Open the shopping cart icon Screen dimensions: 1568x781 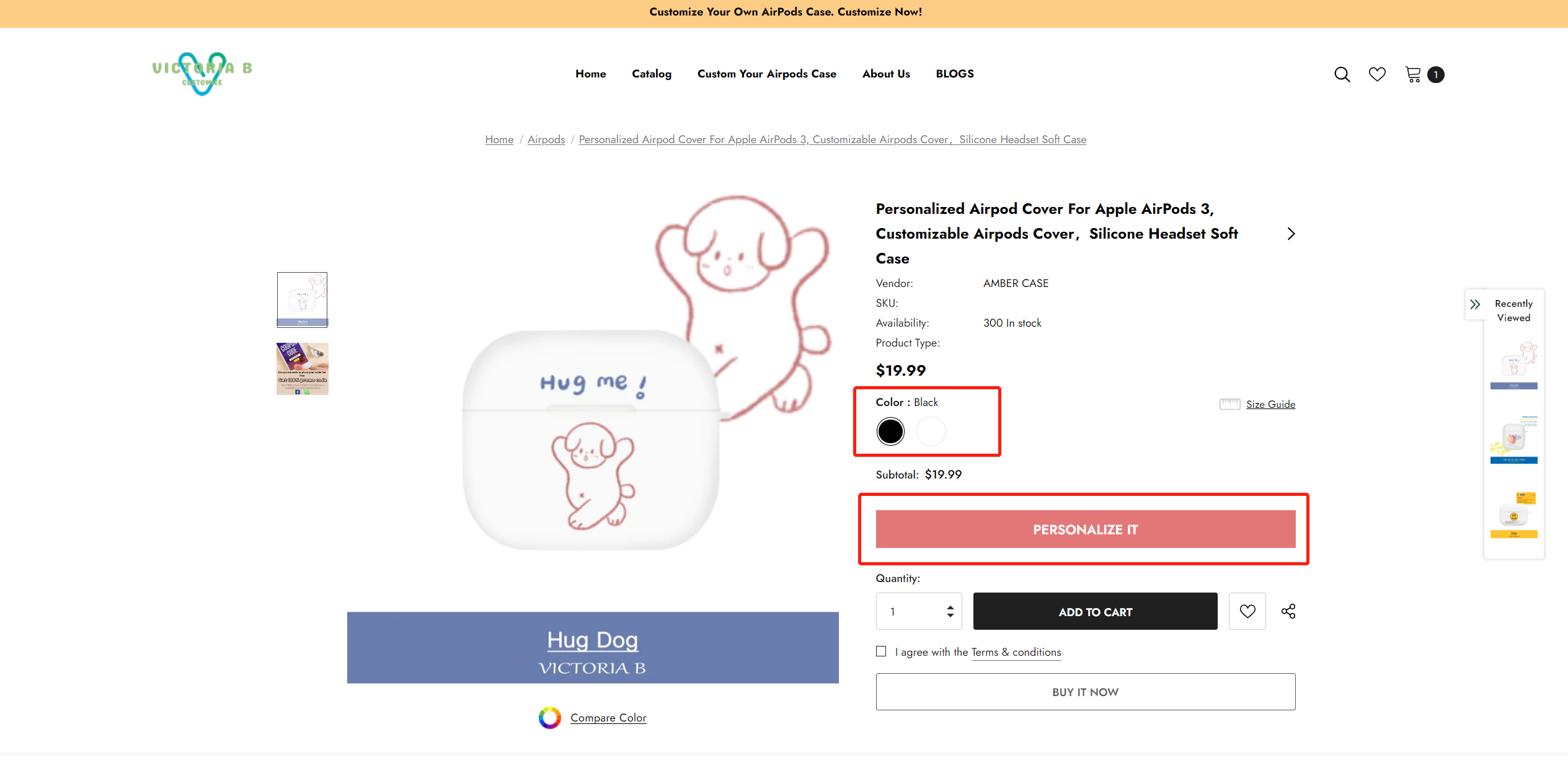1413,74
